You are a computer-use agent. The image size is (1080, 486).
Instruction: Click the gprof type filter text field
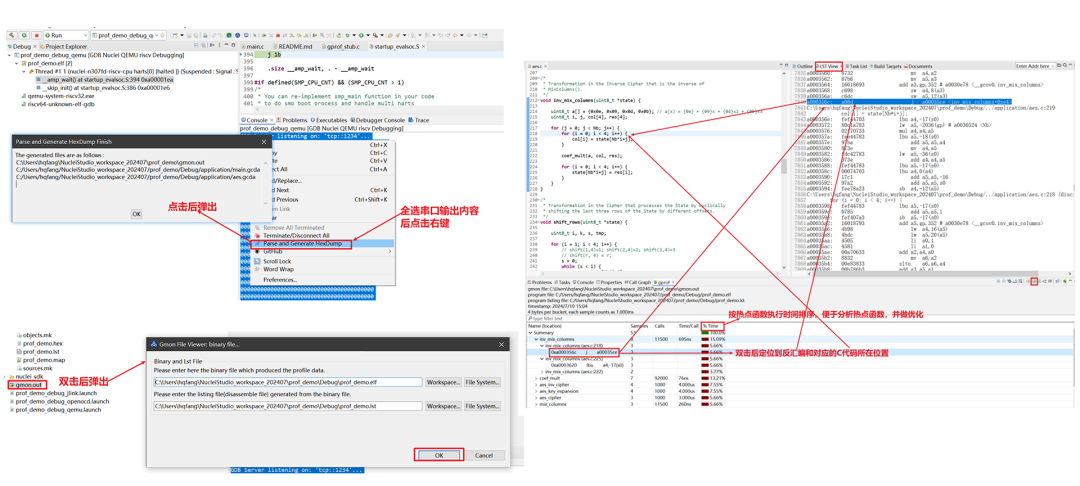[799, 319]
